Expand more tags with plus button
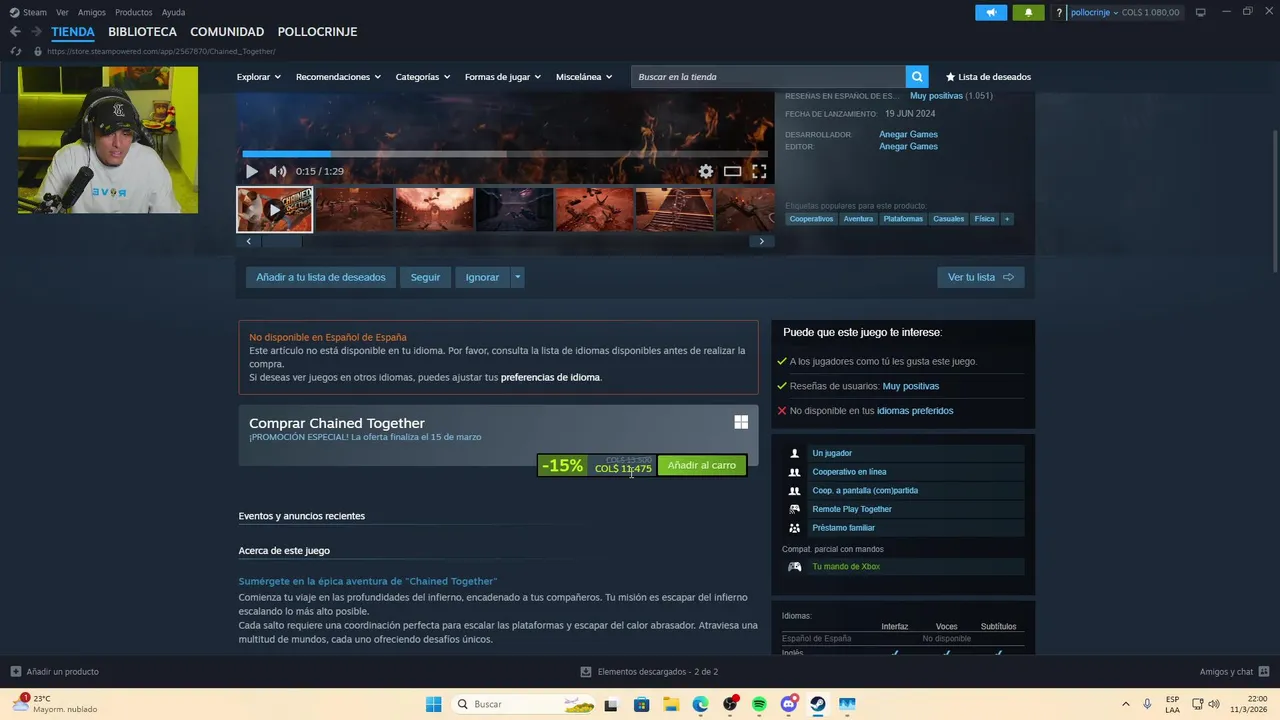This screenshot has width=1280, height=720. 1006,219
